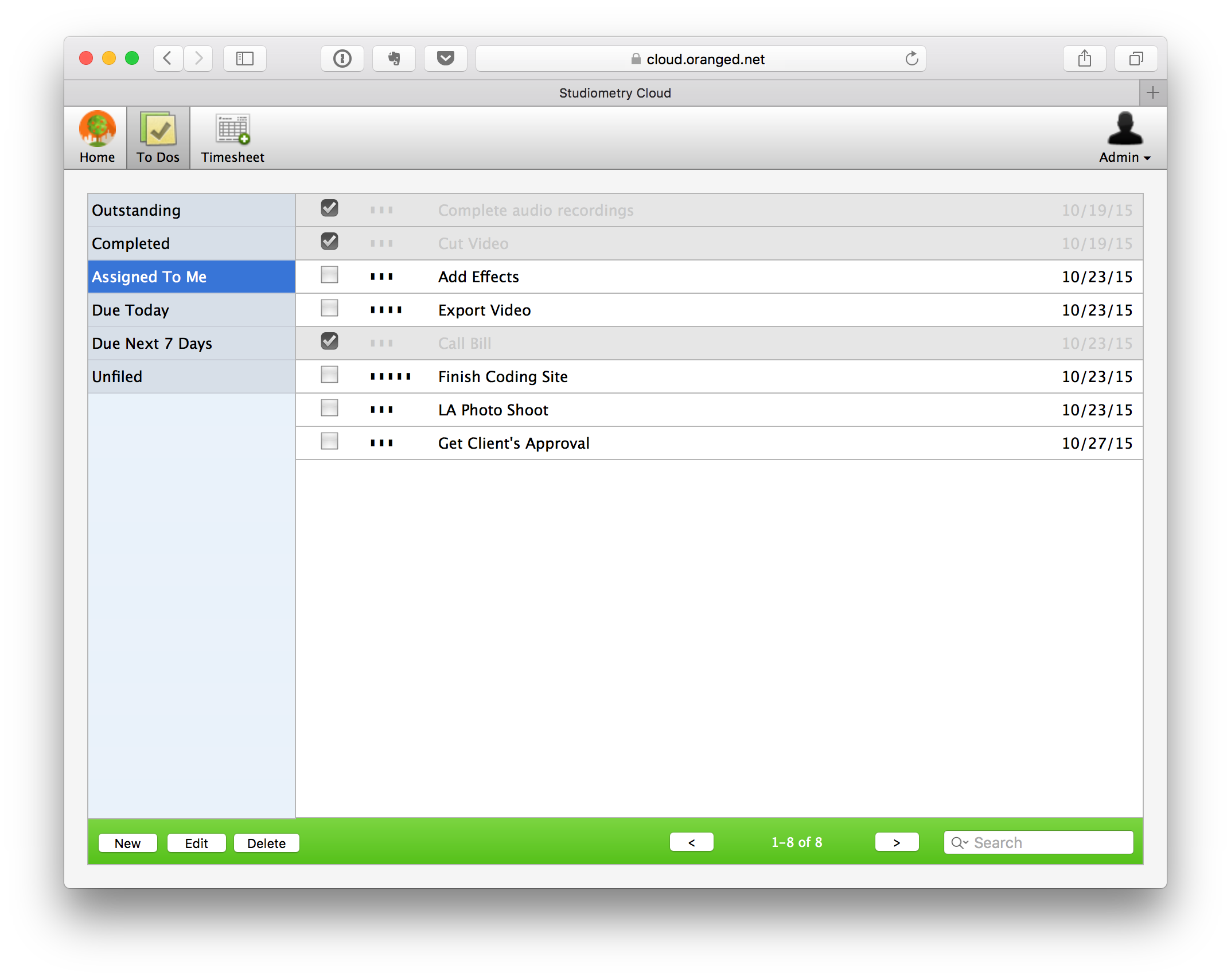Image resolution: width=1231 pixels, height=980 pixels.
Task: Open the To Dos section icon
Action: 158,138
